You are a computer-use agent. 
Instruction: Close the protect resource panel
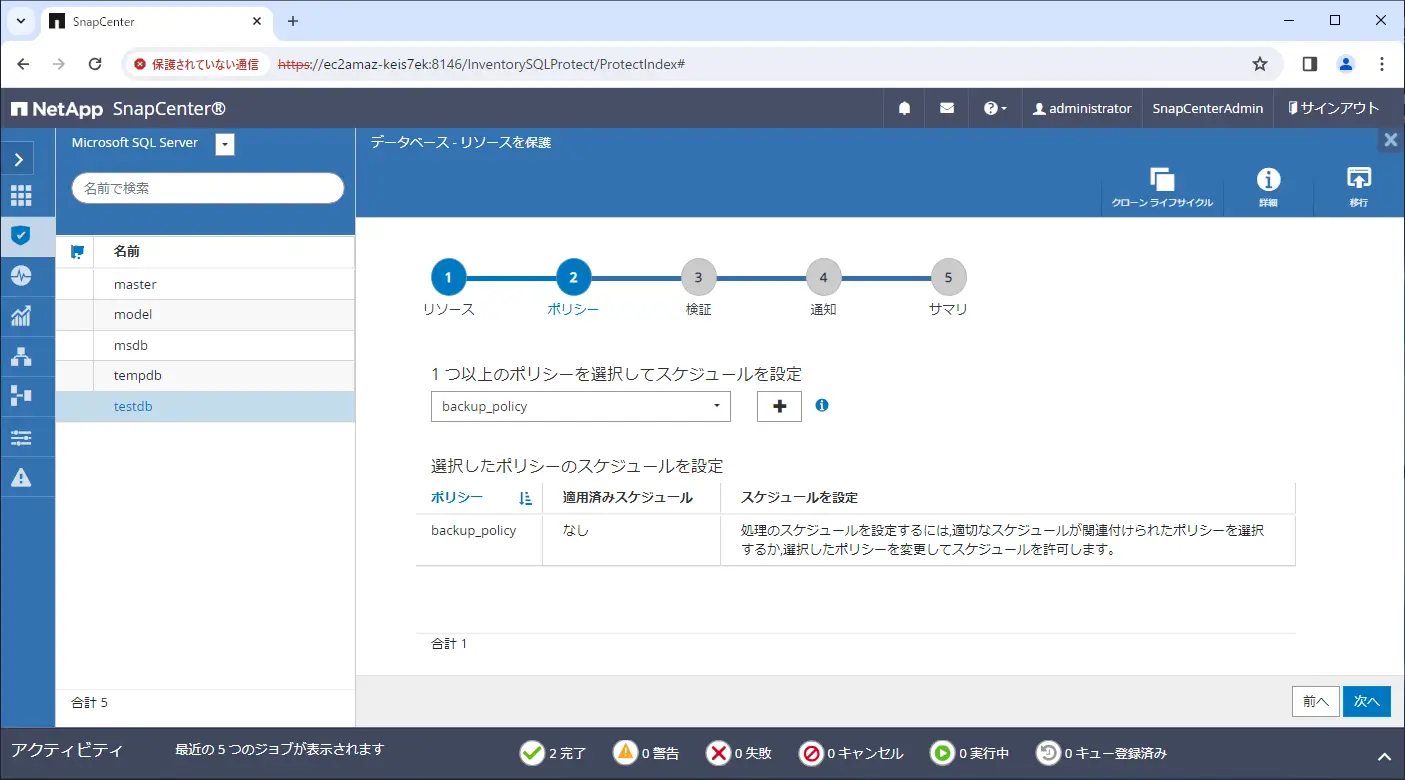tap(1390, 140)
